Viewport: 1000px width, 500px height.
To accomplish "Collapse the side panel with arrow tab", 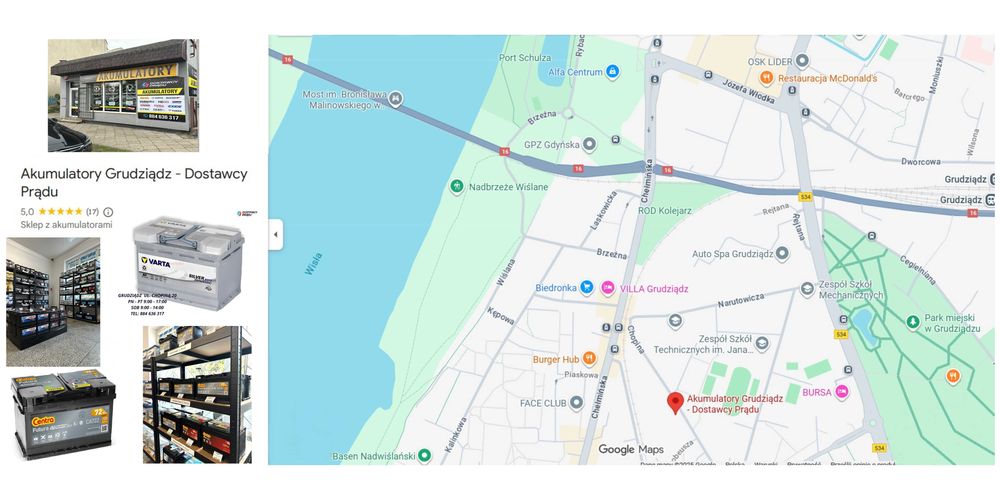I will pos(276,234).
